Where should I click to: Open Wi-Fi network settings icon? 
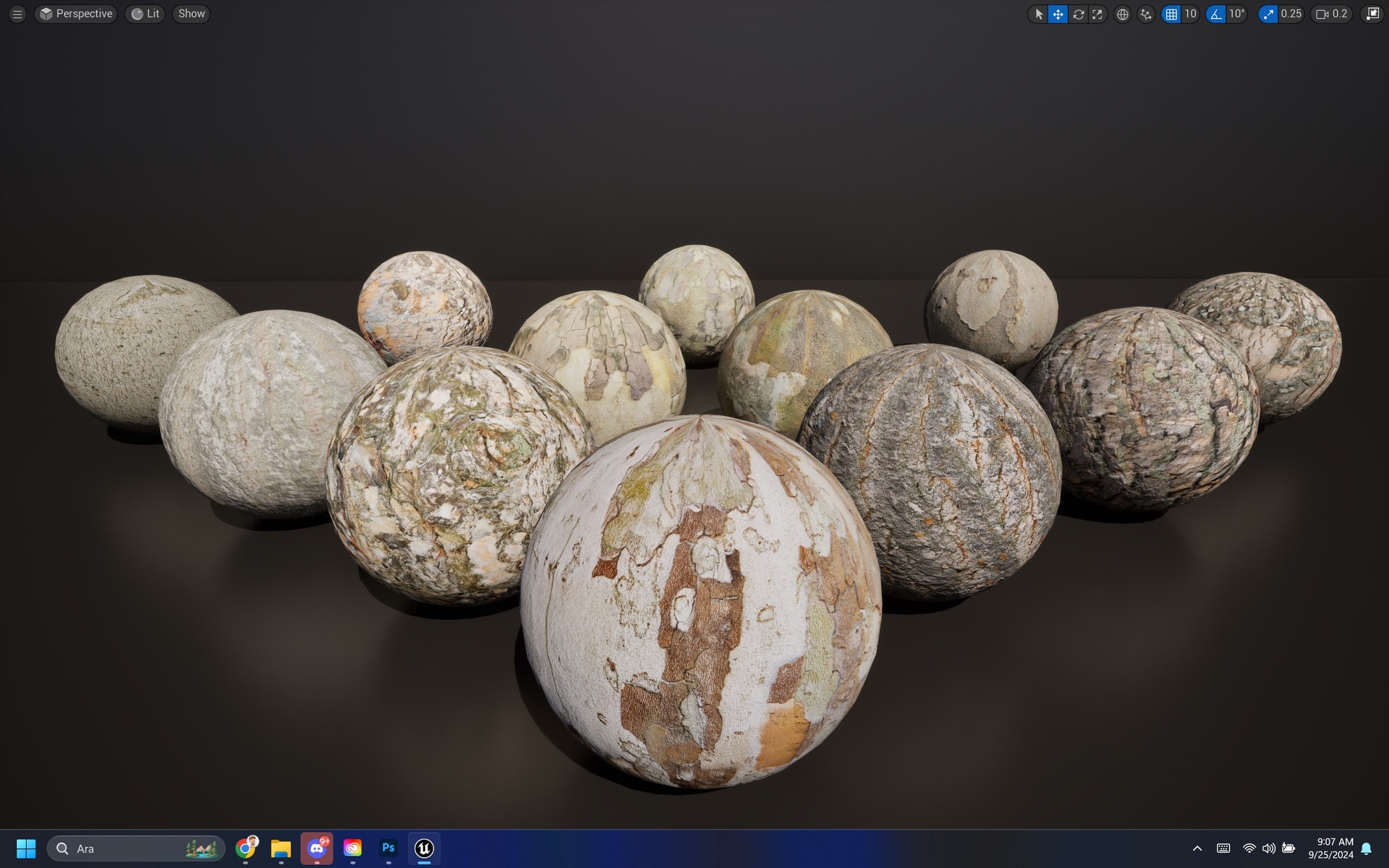[x=1249, y=848]
